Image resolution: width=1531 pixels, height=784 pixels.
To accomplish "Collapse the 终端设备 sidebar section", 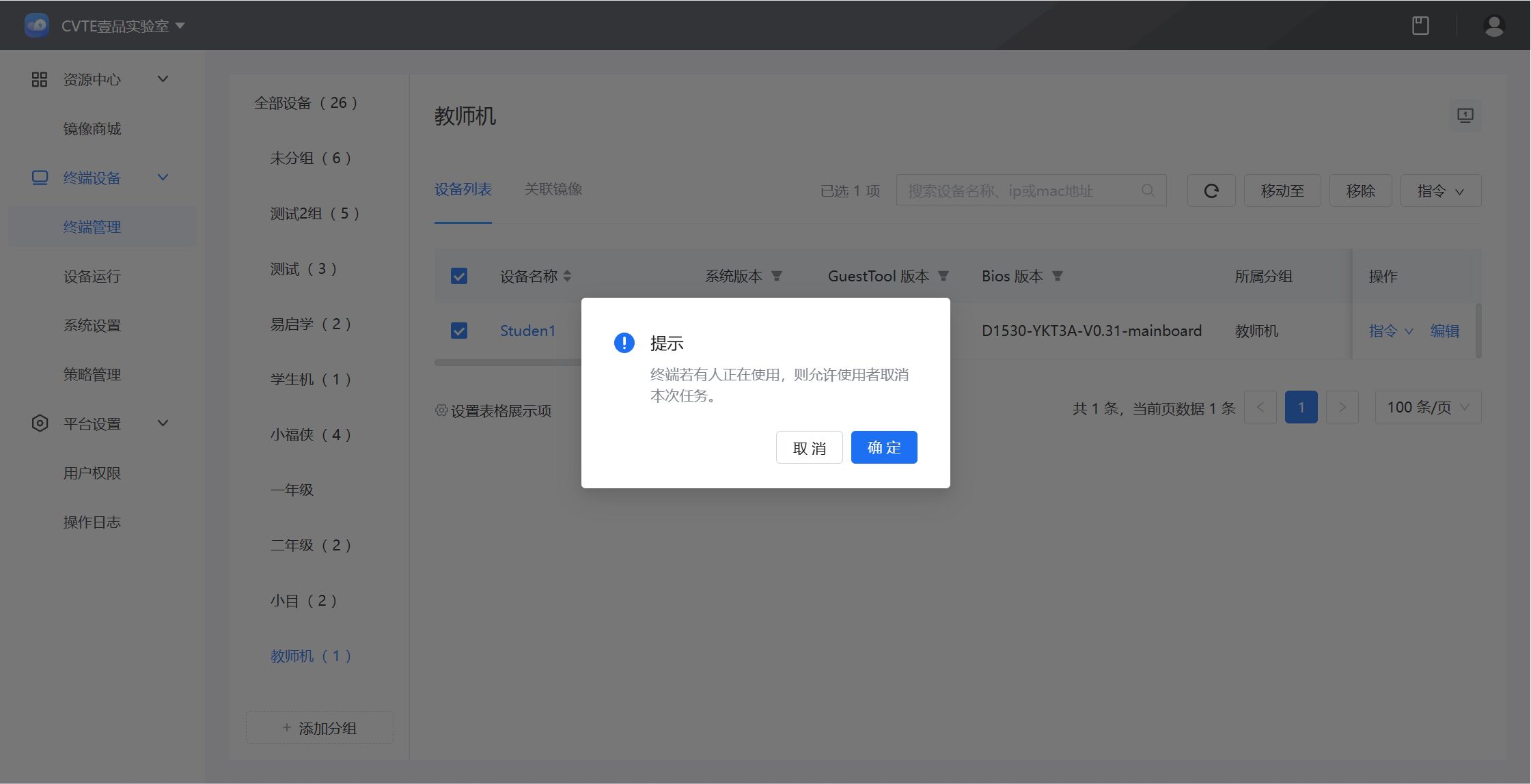I will (x=163, y=178).
